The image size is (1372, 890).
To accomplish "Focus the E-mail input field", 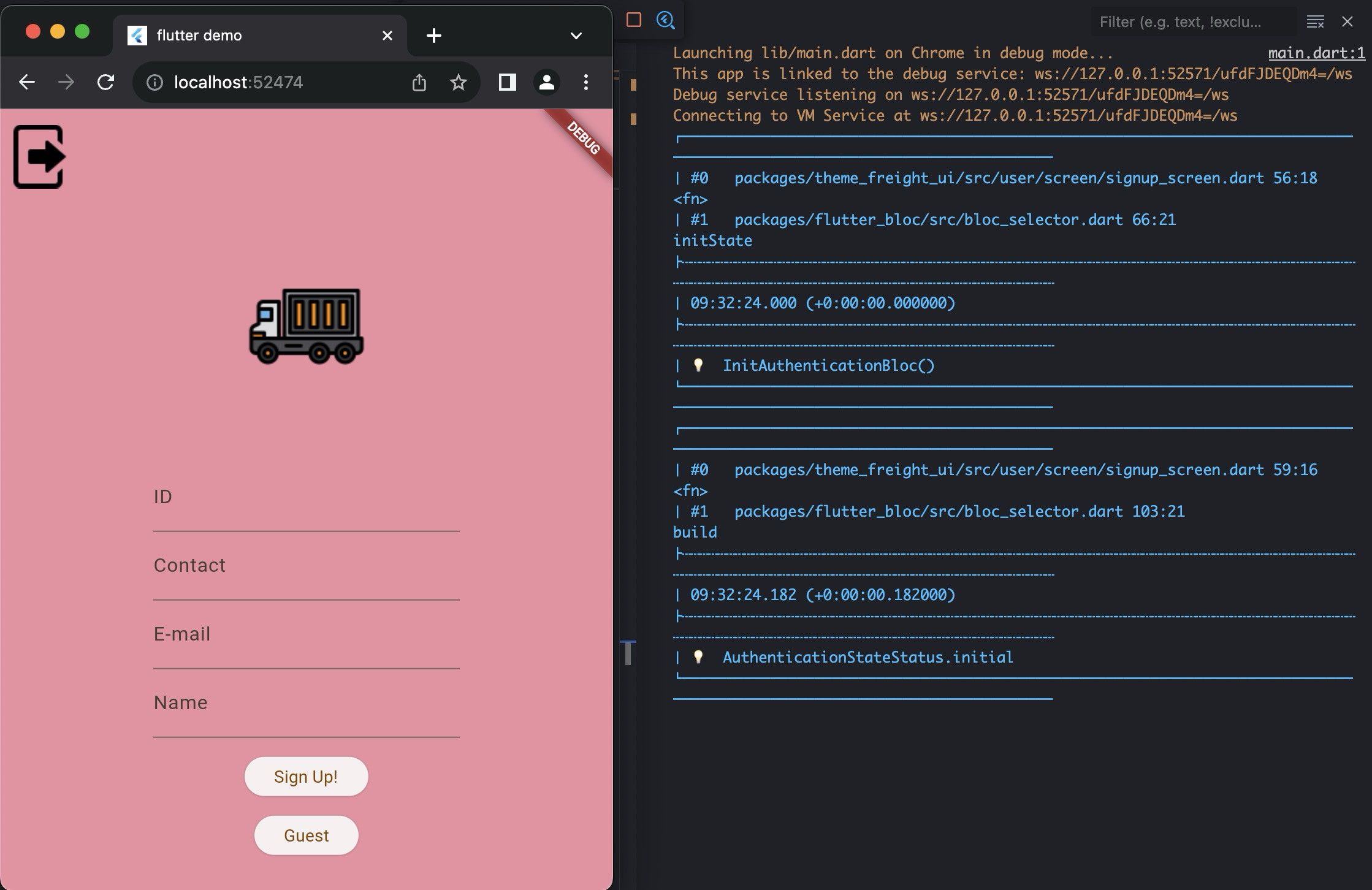I will point(306,644).
